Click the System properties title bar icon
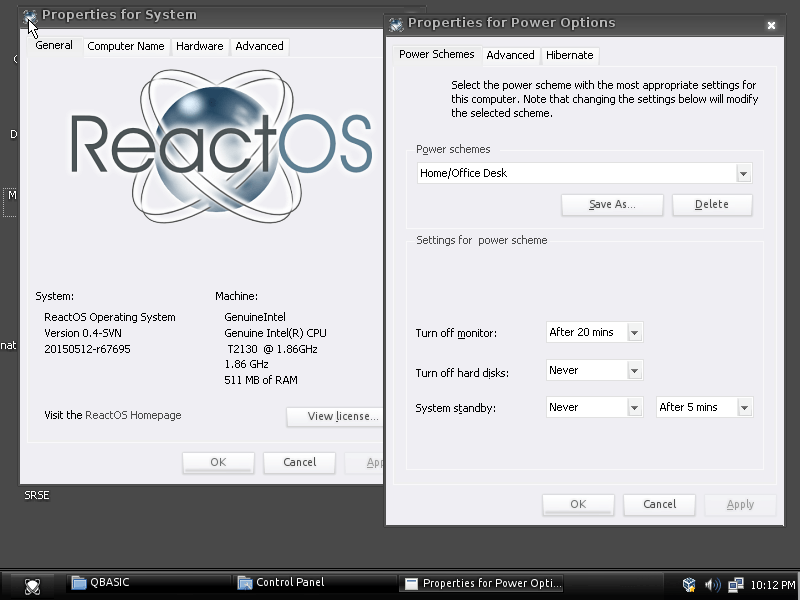The width and height of the screenshot is (800, 600). click(x=29, y=15)
